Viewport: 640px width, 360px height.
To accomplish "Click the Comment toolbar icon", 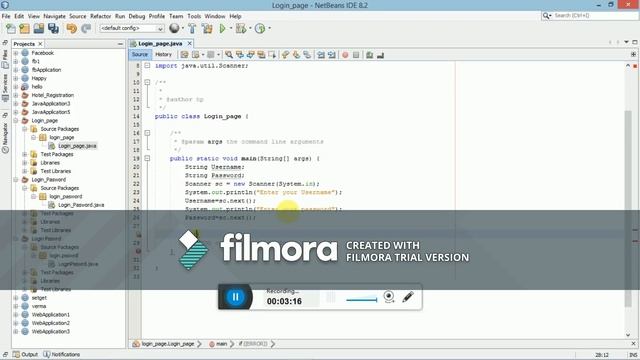I will click(x=369, y=55).
